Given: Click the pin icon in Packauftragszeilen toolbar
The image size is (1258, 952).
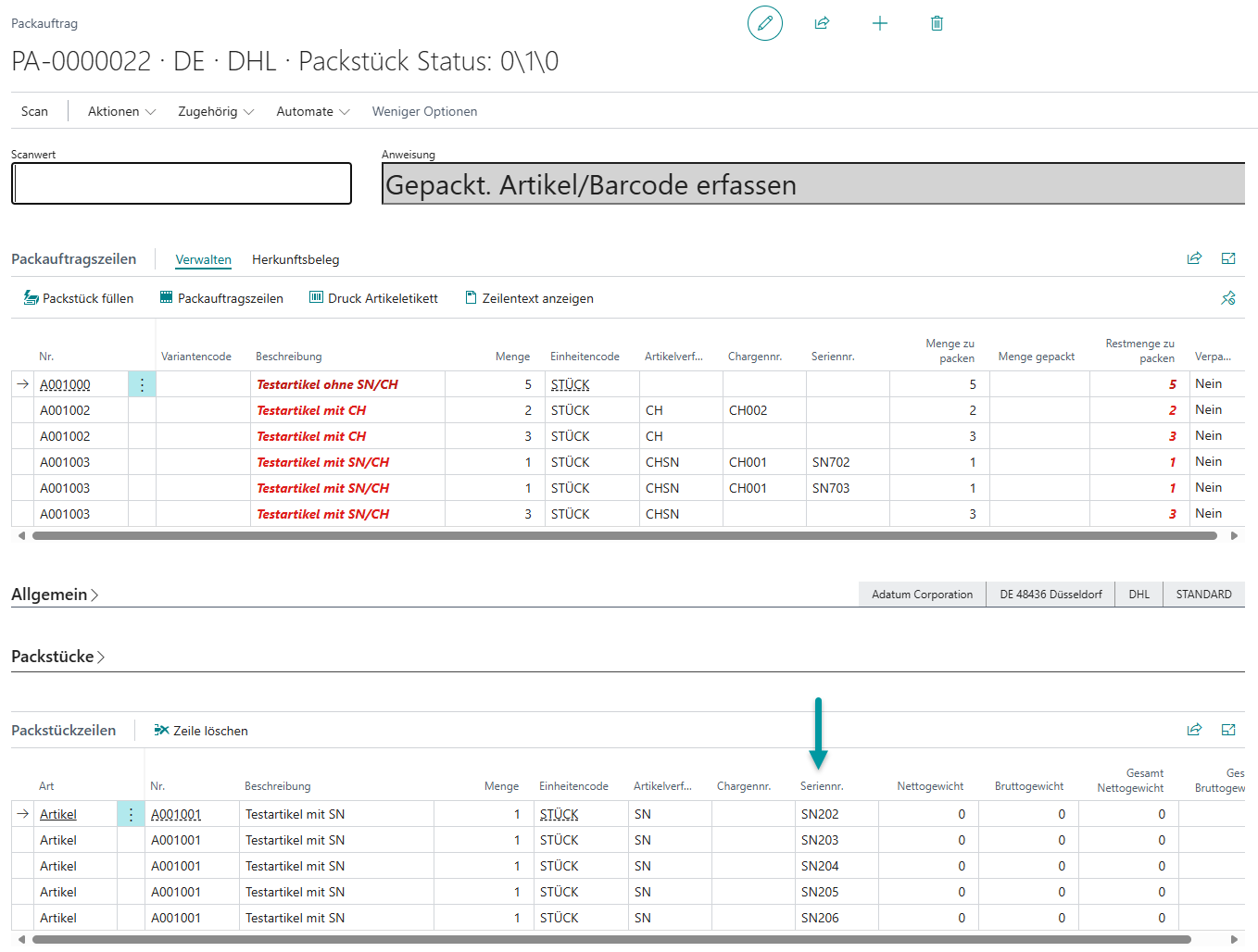Looking at the screenshot, I should coord(1227,298).
